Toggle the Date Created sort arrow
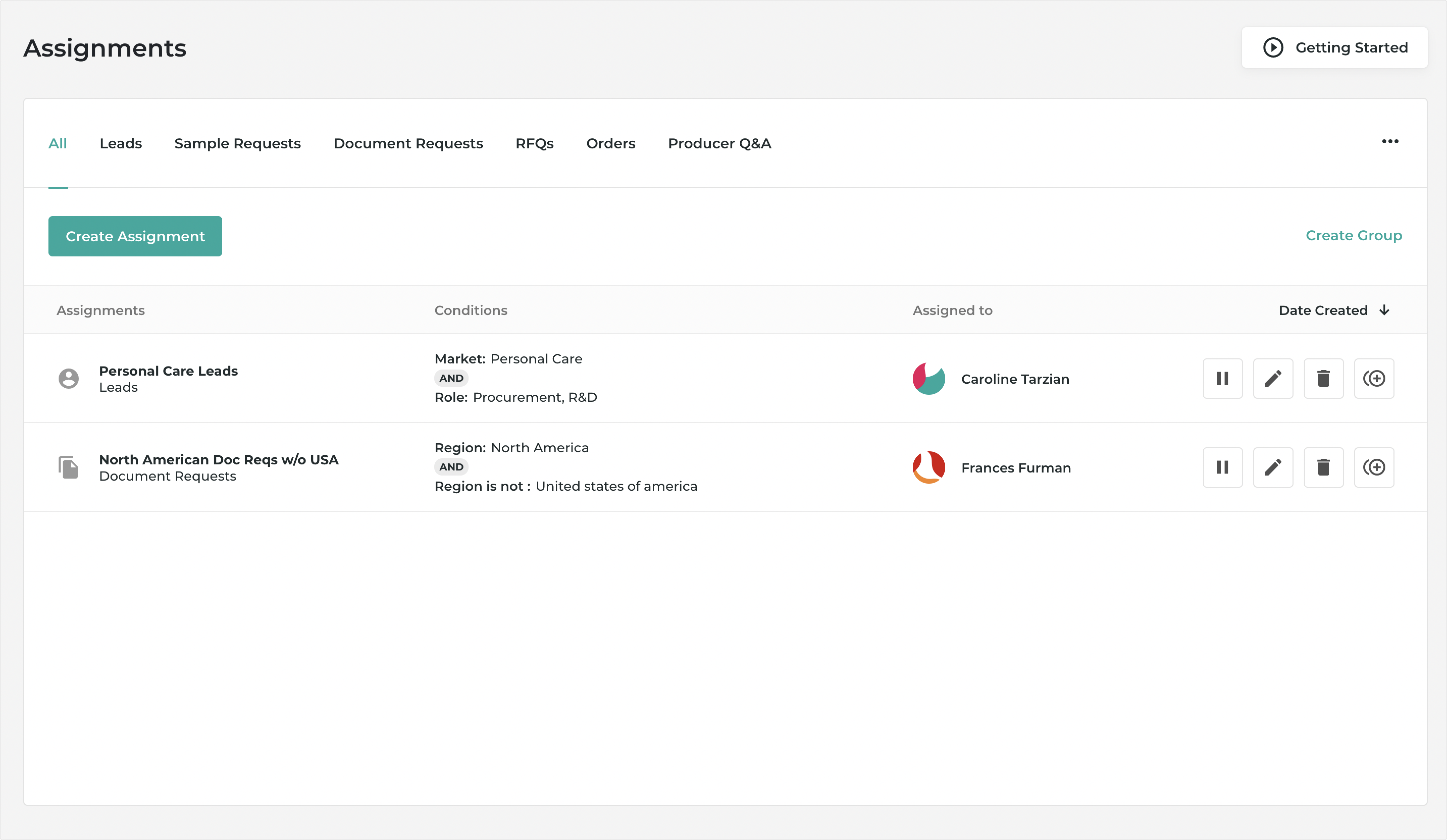This screenshot has width=1447, height=840. [x=1384, y=310]
